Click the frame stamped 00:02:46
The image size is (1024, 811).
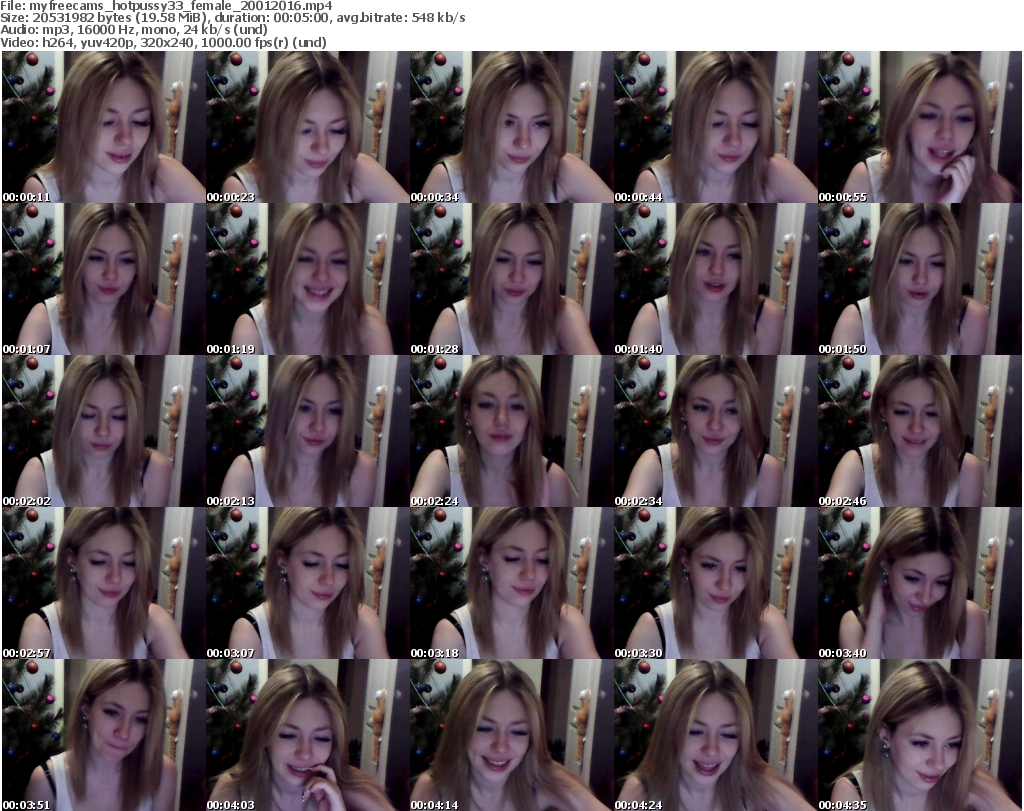(x=920, y=431)
